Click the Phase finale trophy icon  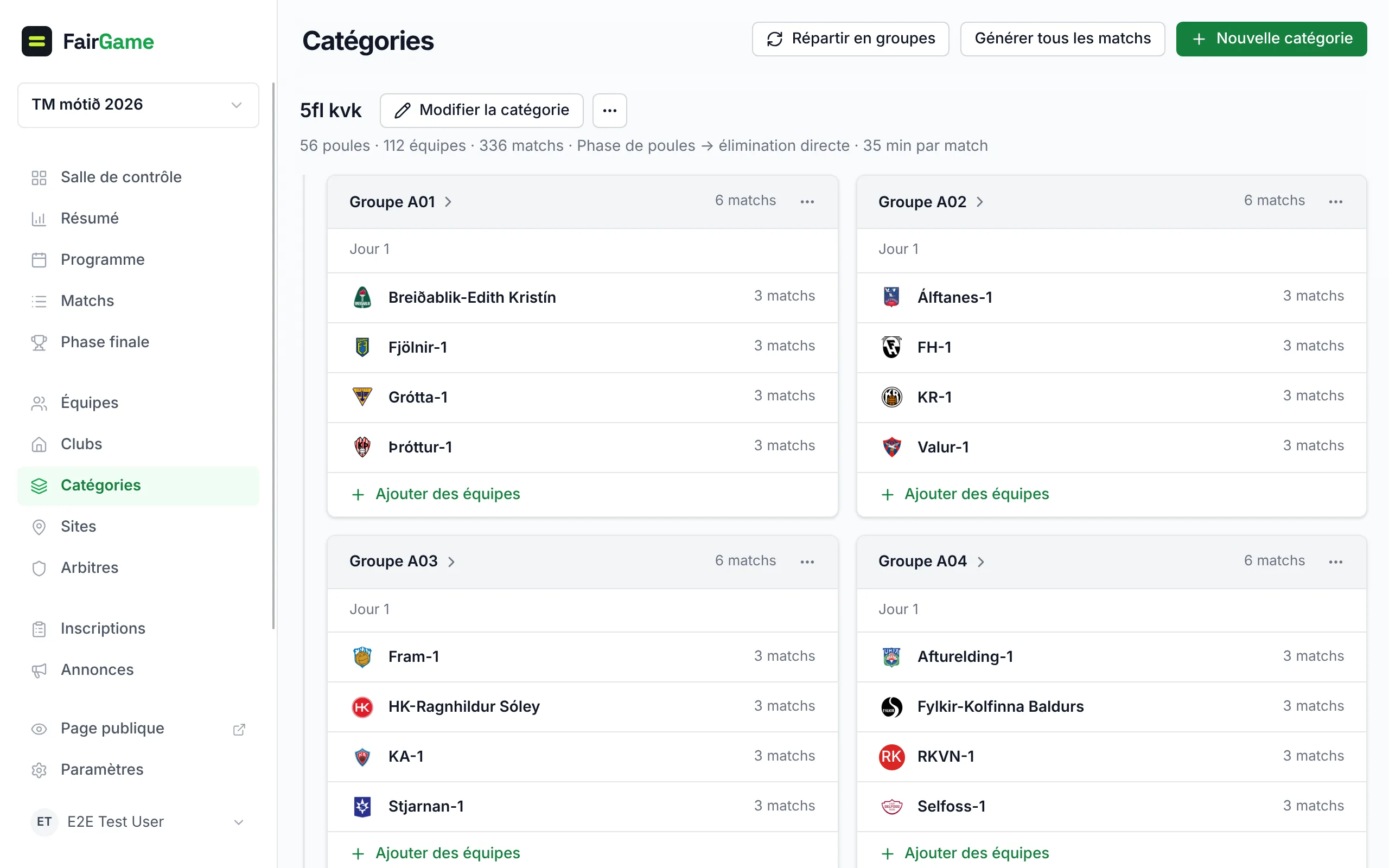pos(39,342)
